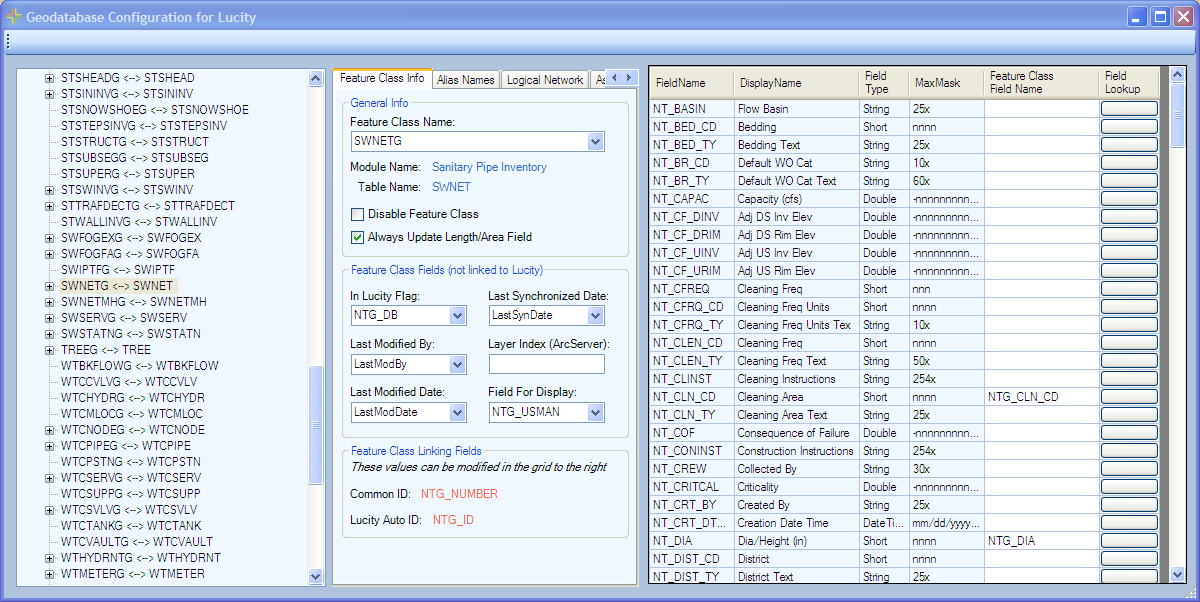Expand WTCPIPEG tree node
Image resolution: width=1200 pixels, height=602 pixels.
[50, 446]
